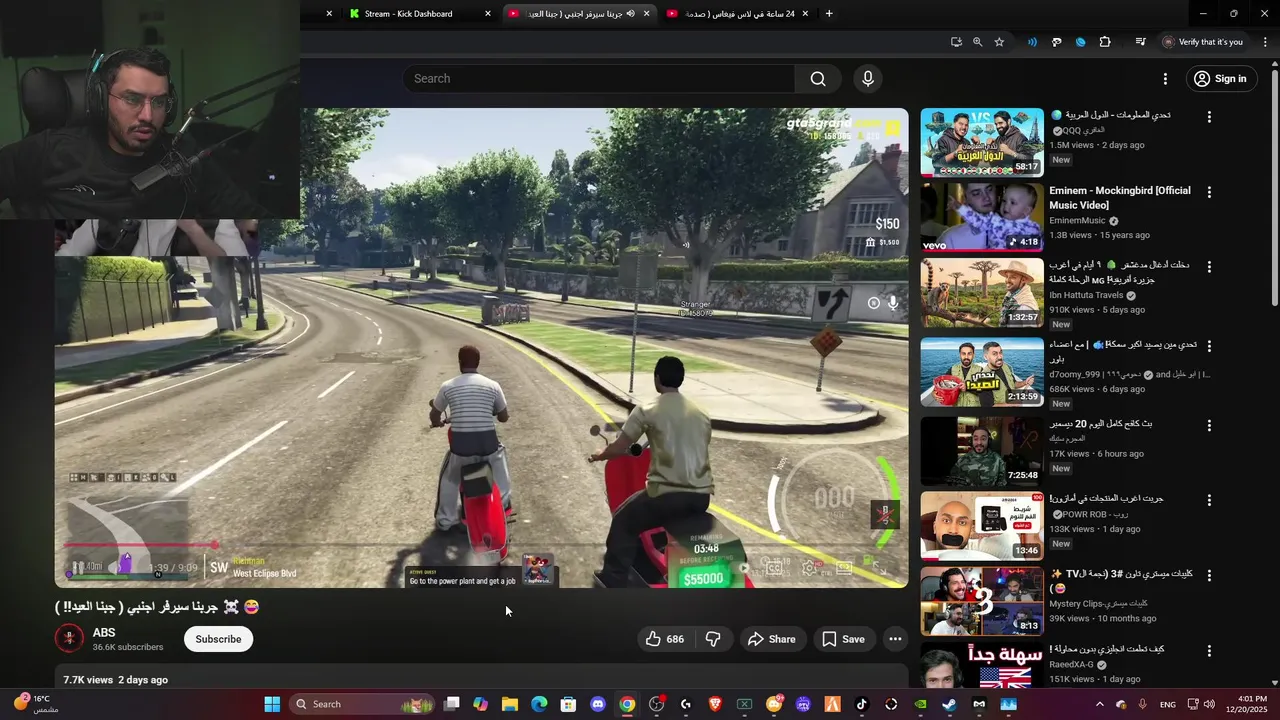This screenshot has height=720, width=1280.
Task: Bookmark this page with the star icon
Action: pos(999,42)
